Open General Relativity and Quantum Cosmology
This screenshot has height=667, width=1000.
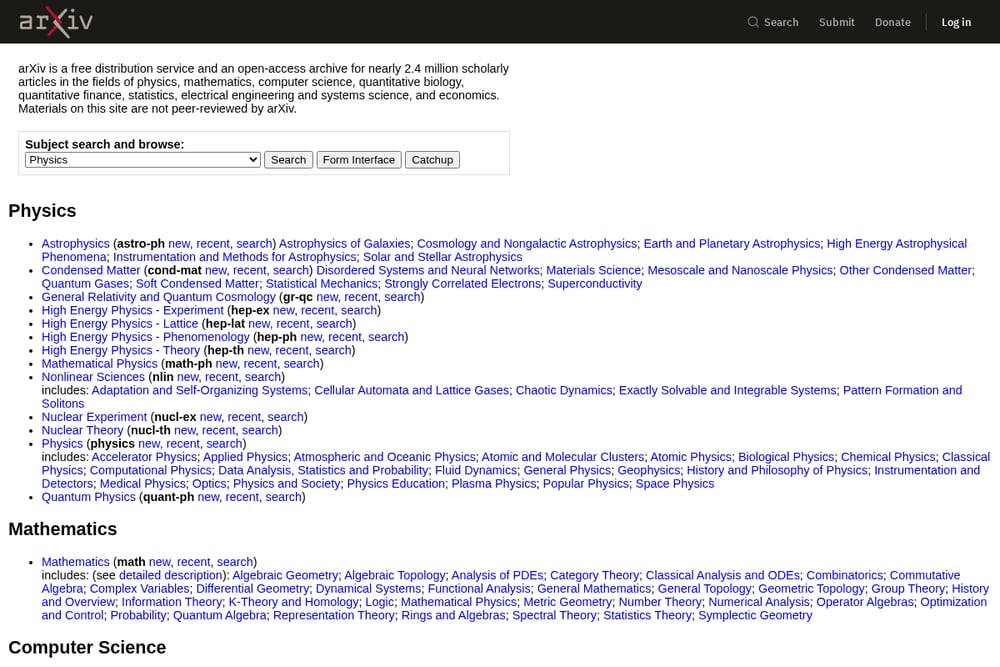pos(158,297)
